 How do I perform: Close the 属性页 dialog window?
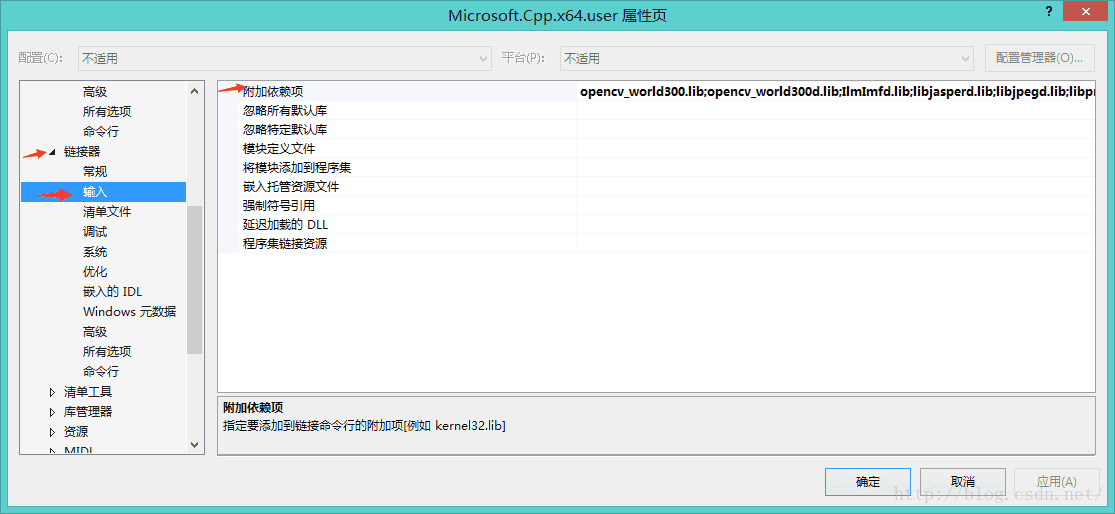point(1086,12)
